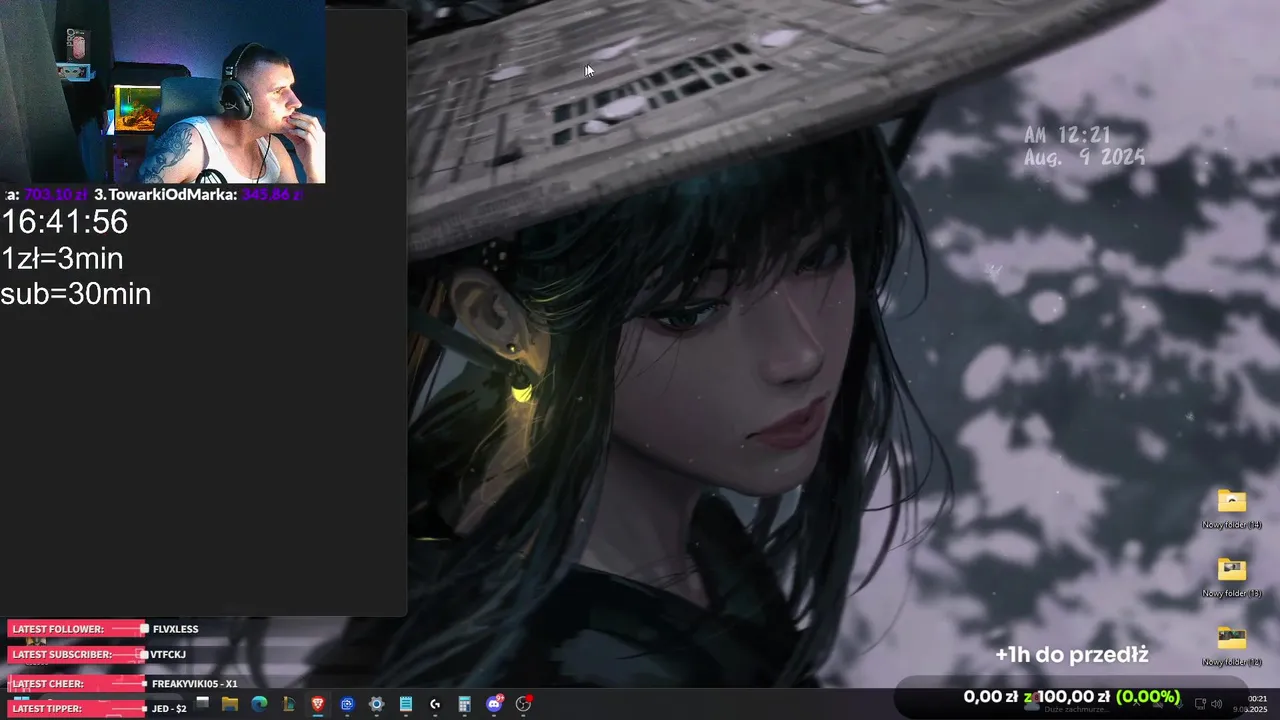Open the blue camera app taskbar icon

tap(347, 704)
